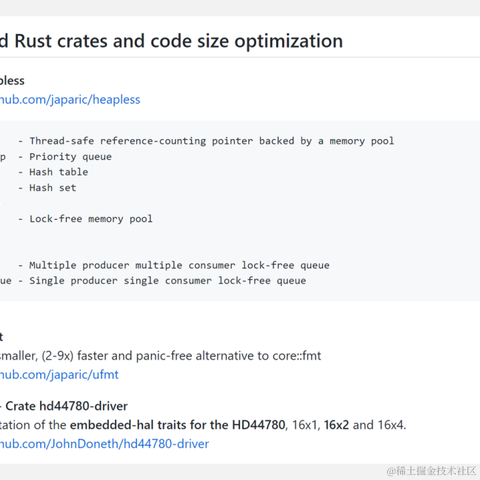Open the japaric/heapless GitHub link
480x480 pixels.
click(70, 100)
